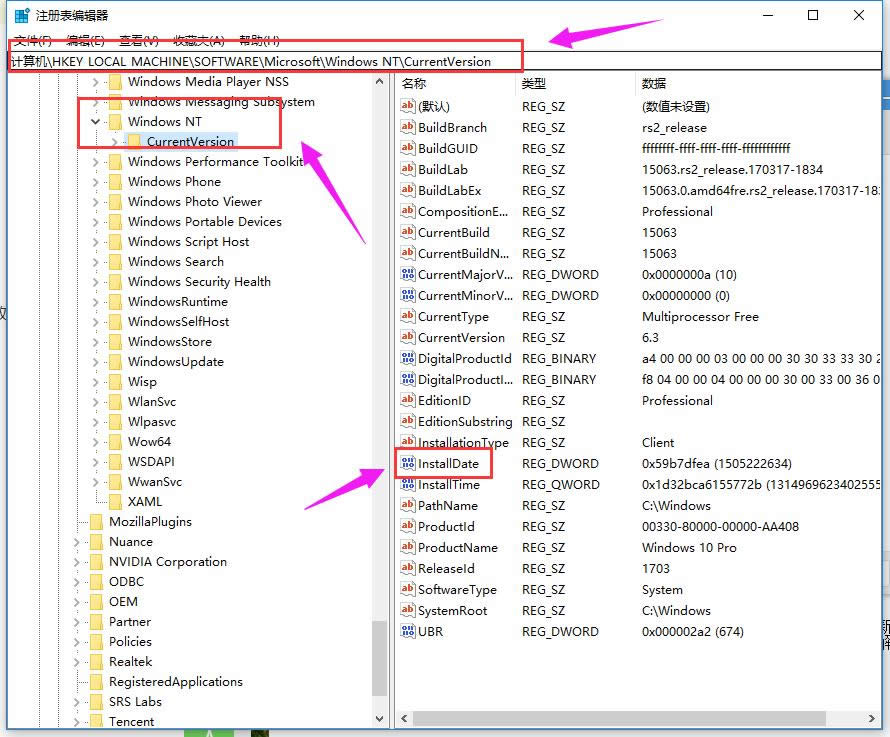
Task: Click the tree pane vertical scrollbar down arrow
Action: pyautogui.click(x=380, y=718)
